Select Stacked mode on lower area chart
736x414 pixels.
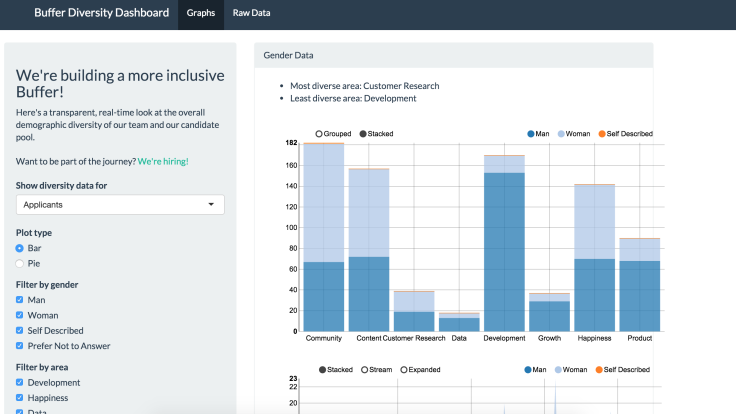point(336,370)
